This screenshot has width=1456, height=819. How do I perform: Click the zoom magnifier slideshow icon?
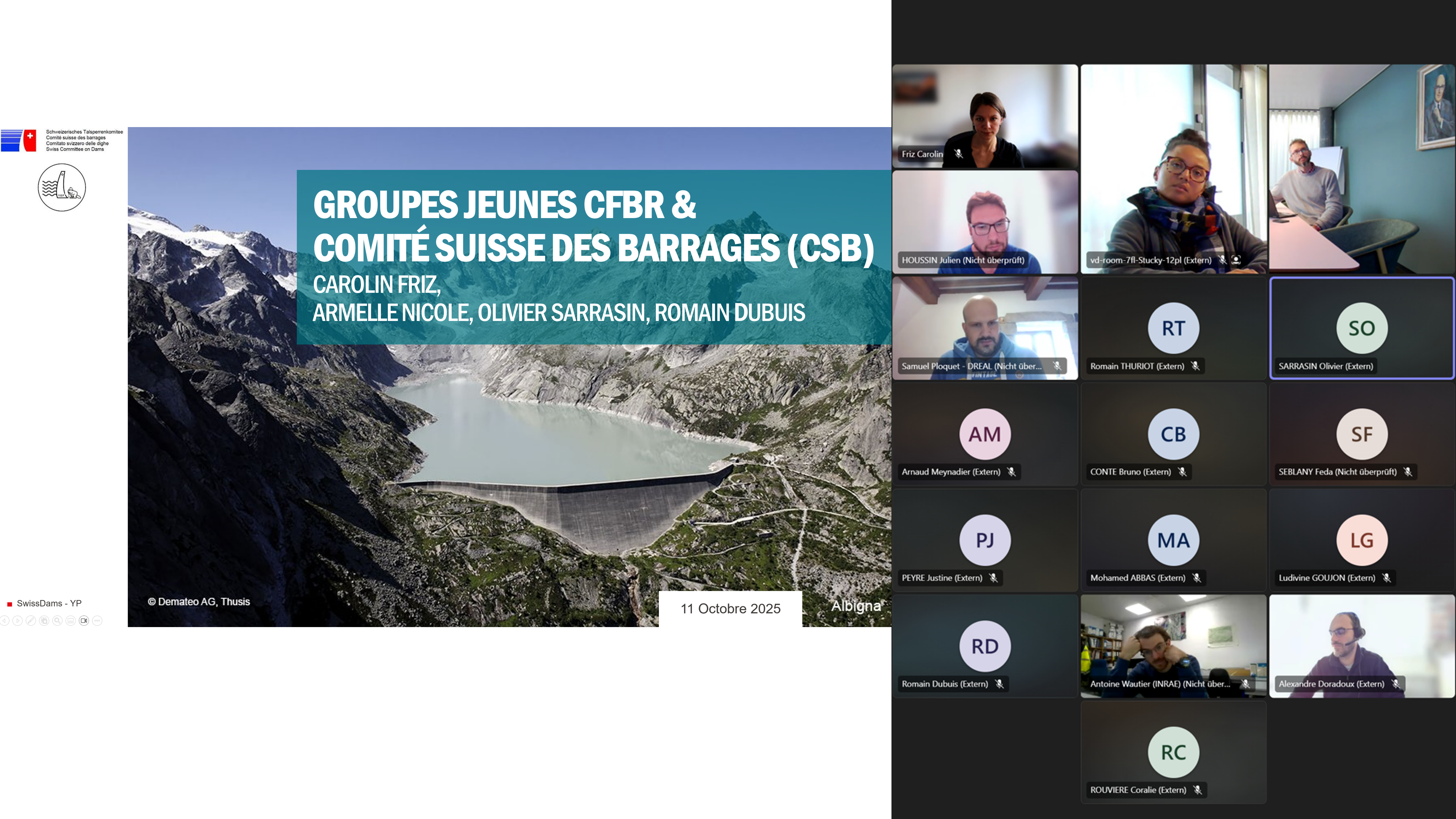pyautogui.click(x=58, y=620)
